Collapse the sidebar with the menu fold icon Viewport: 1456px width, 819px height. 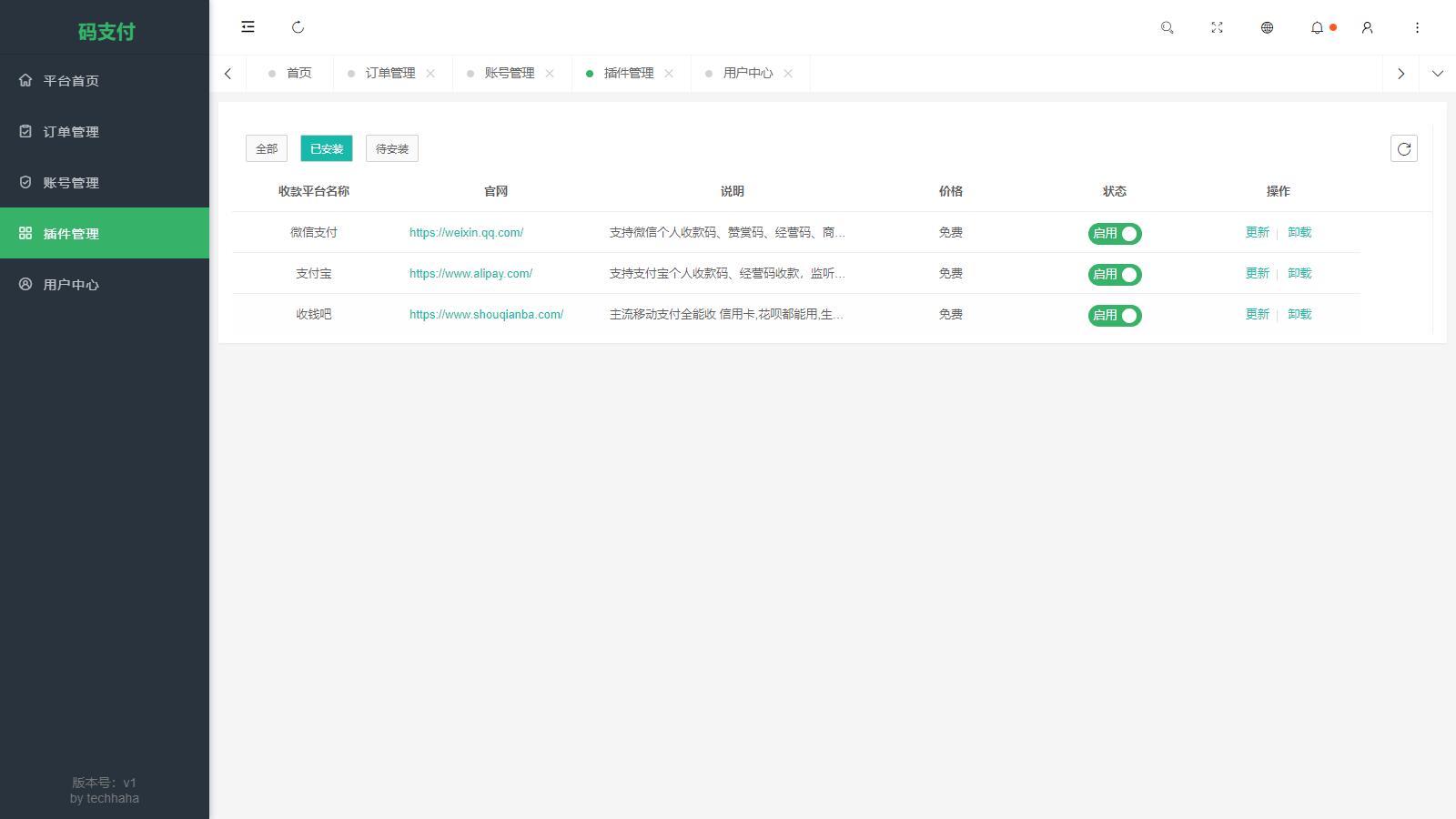point(248,27)
